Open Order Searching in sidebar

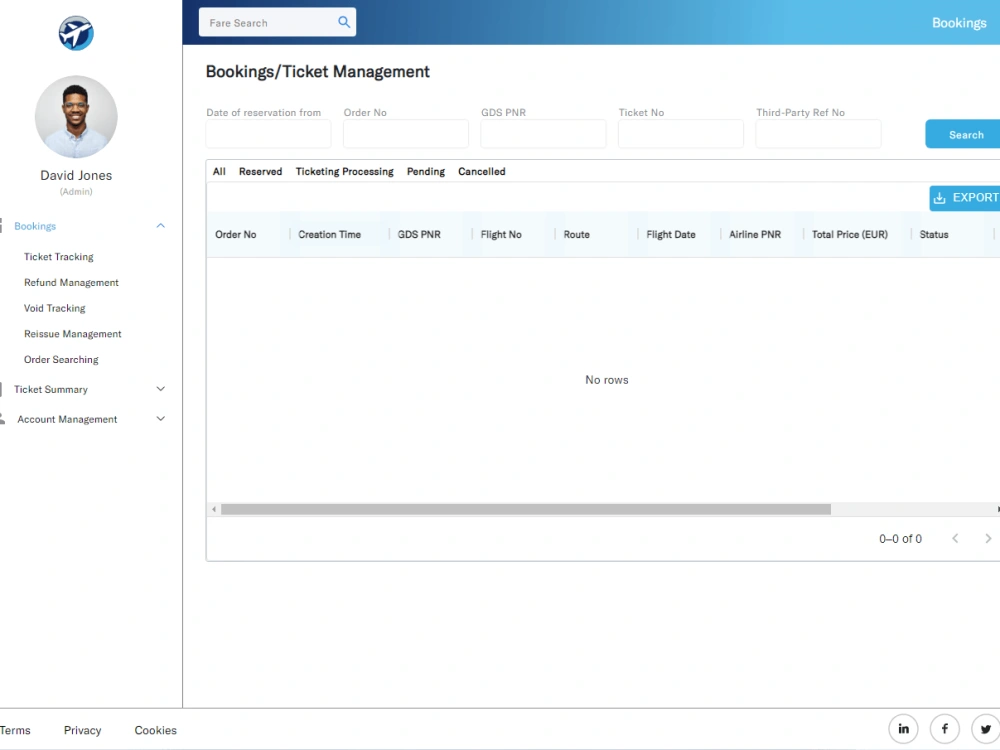(61, 359)
